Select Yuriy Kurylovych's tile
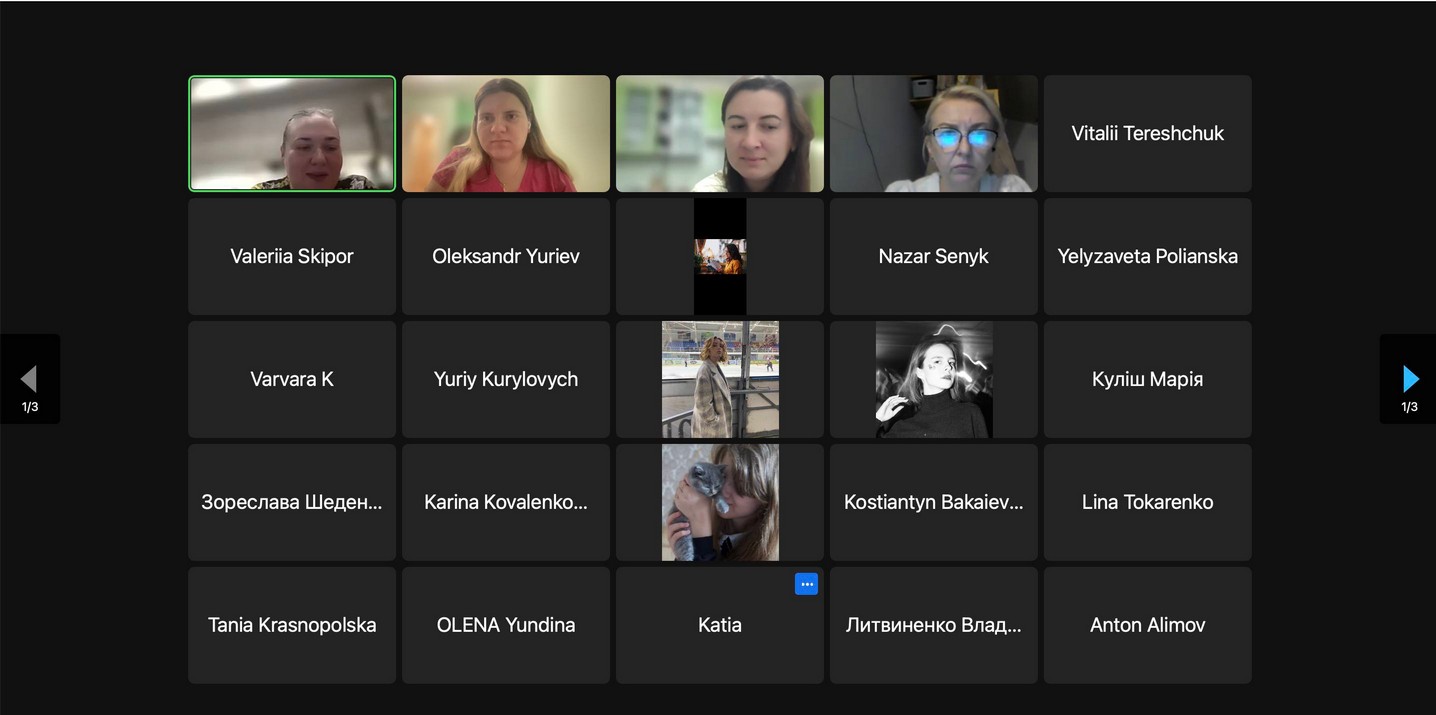The height and width of the screenshot is (715, 1436). click(x=506, y=379)
